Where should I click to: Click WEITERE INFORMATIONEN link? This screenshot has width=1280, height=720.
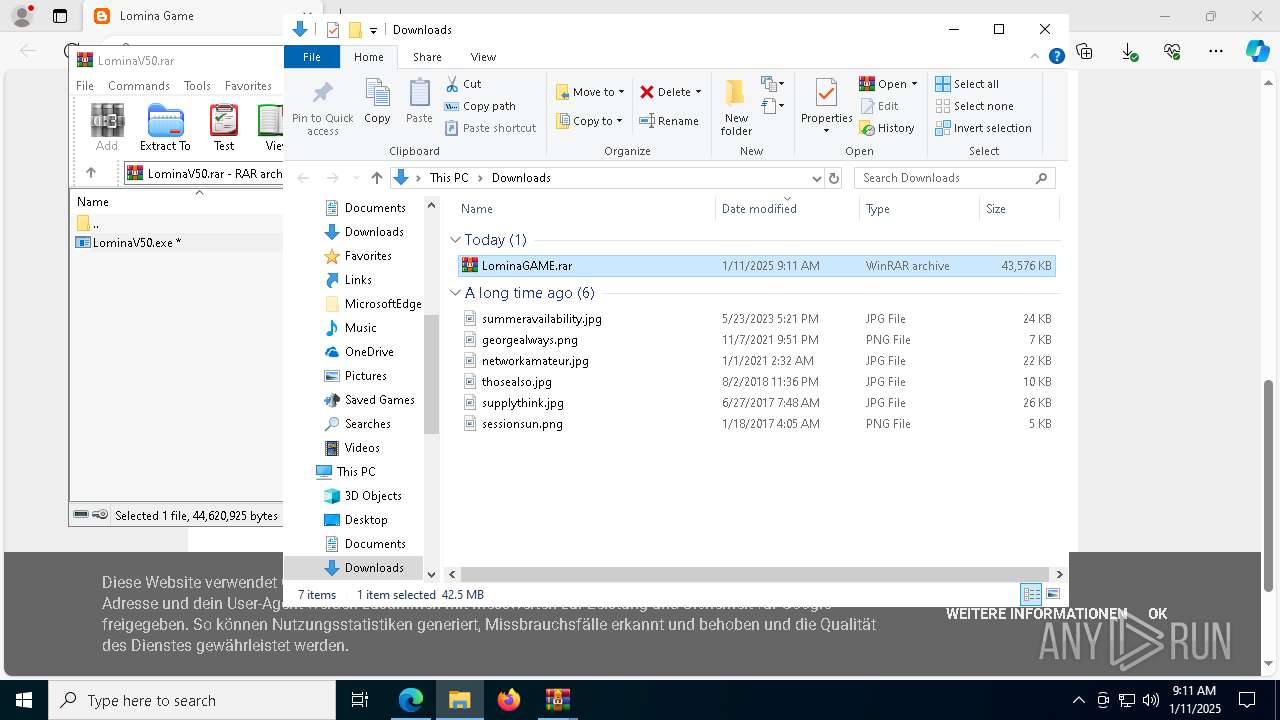click(1036, 614)
